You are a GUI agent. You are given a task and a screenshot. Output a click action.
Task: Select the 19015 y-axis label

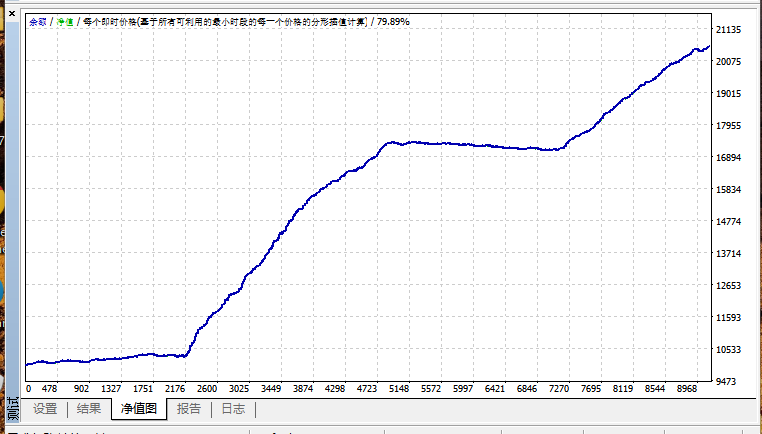click(x=728, y=94)
